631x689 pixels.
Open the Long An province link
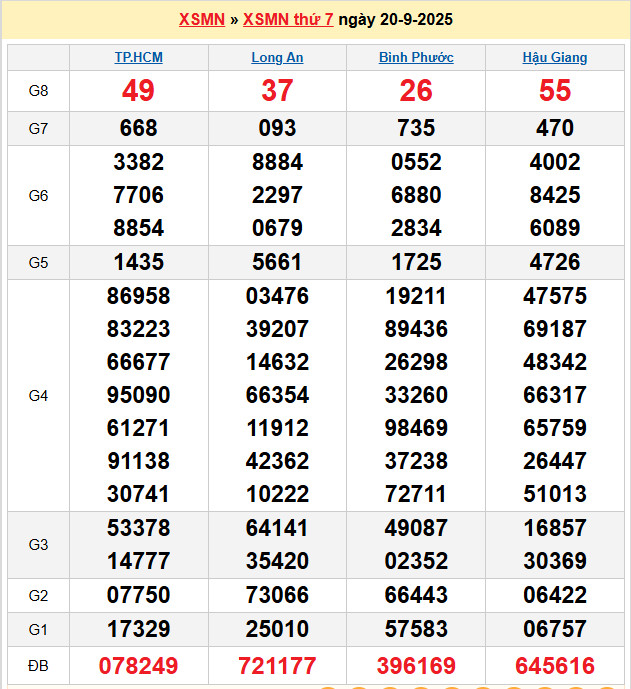(277, 58)
